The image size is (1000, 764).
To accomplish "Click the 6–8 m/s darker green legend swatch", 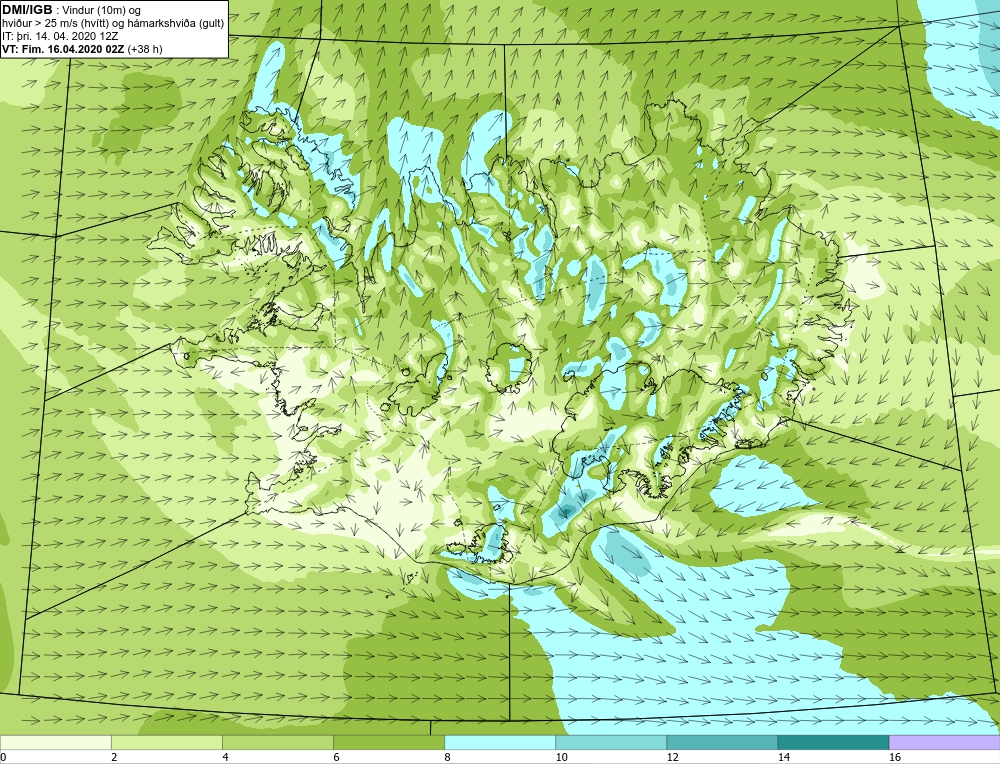I will 389,742.
